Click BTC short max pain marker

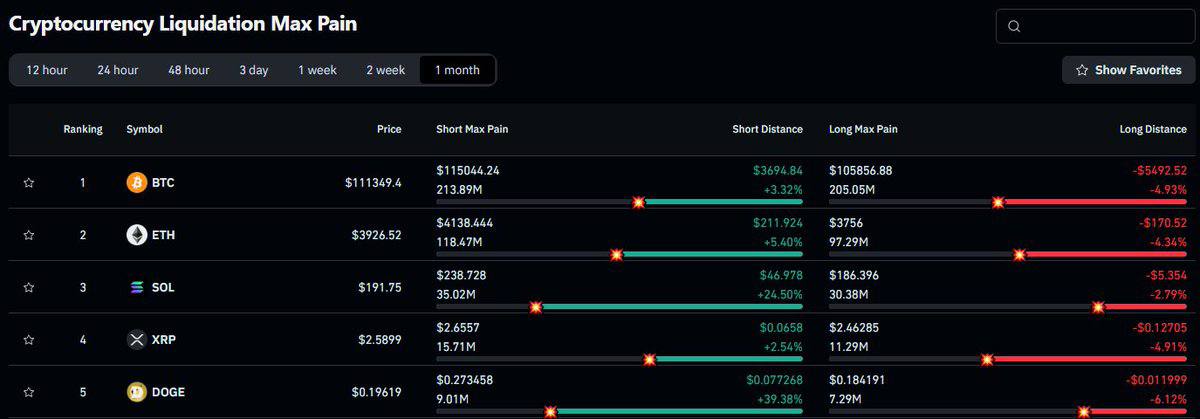[639, 202]
